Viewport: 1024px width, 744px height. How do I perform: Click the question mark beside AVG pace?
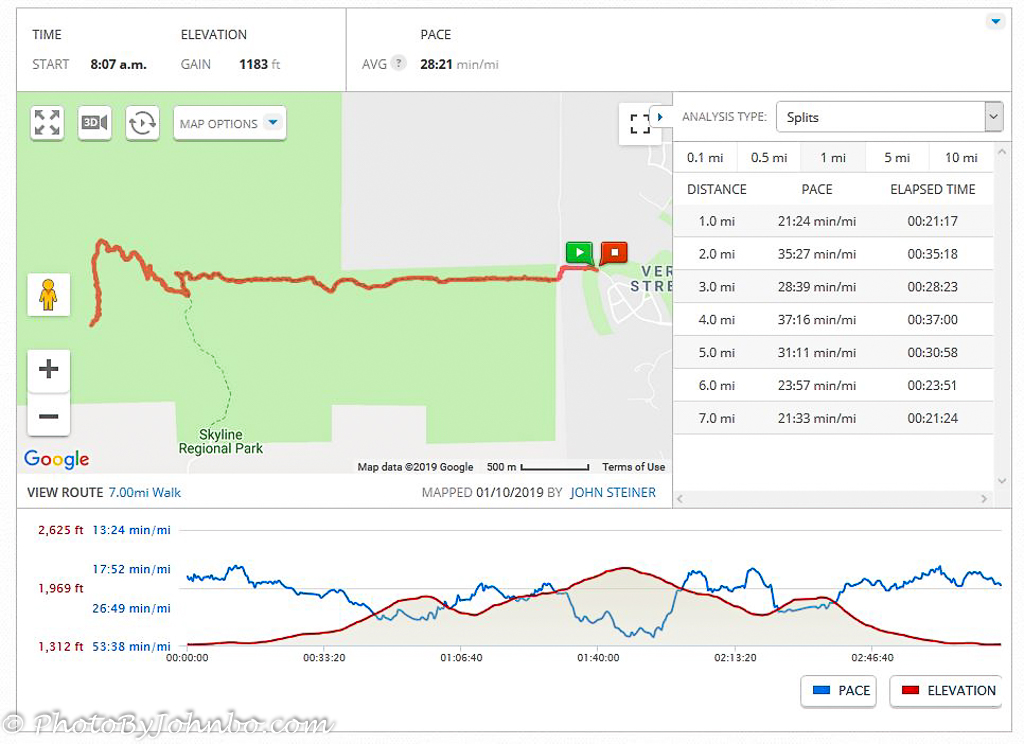(x=397, y=63)
